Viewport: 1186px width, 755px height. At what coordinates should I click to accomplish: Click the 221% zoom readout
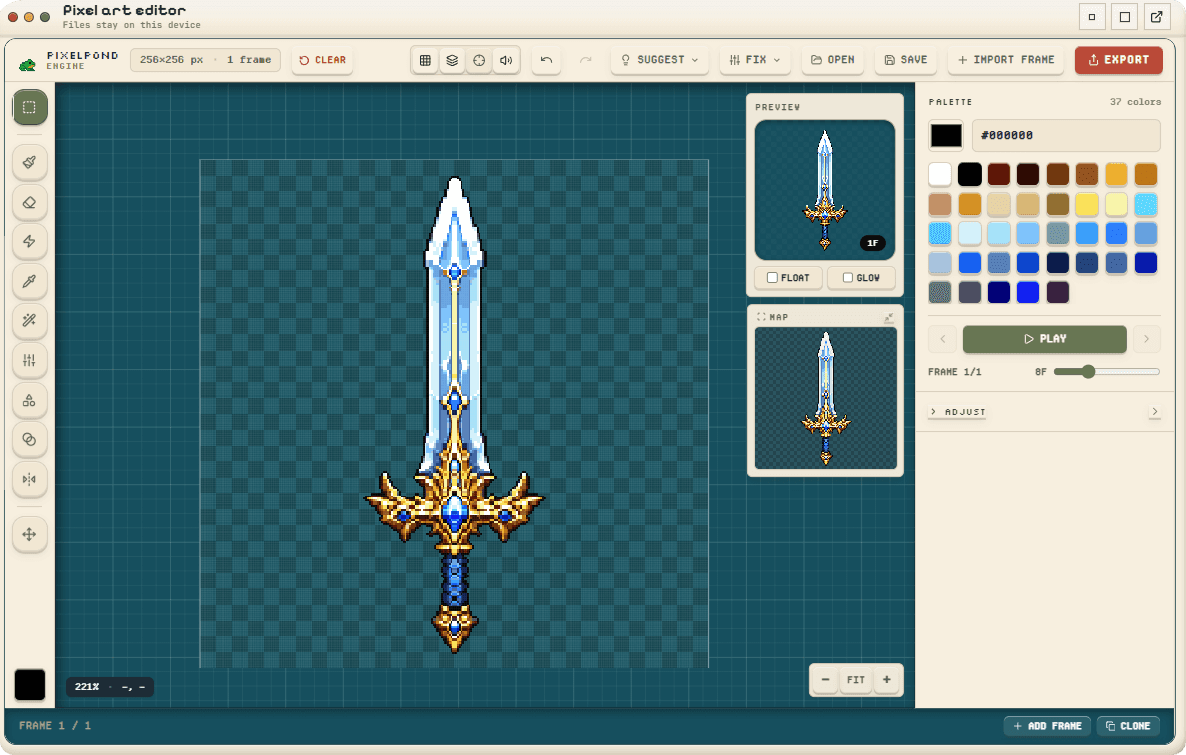pos(87,687)
